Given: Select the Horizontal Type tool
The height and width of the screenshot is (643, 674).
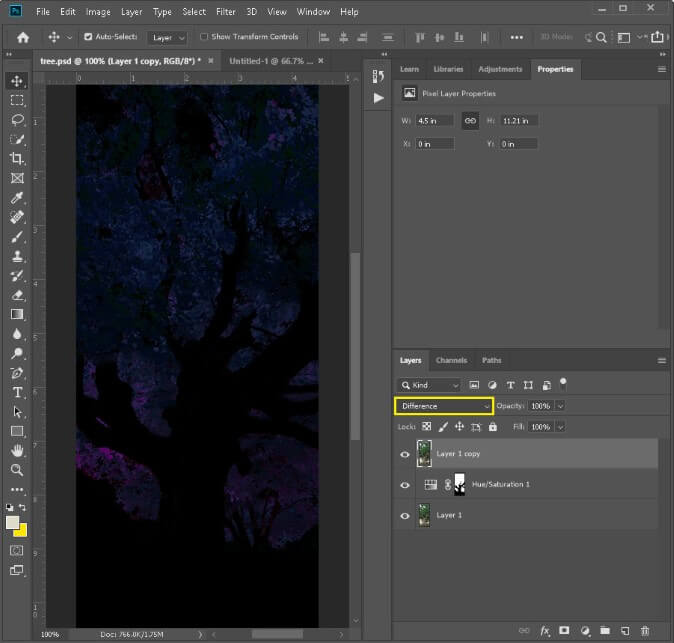Looking at the screenshot, I should point(17,392).
